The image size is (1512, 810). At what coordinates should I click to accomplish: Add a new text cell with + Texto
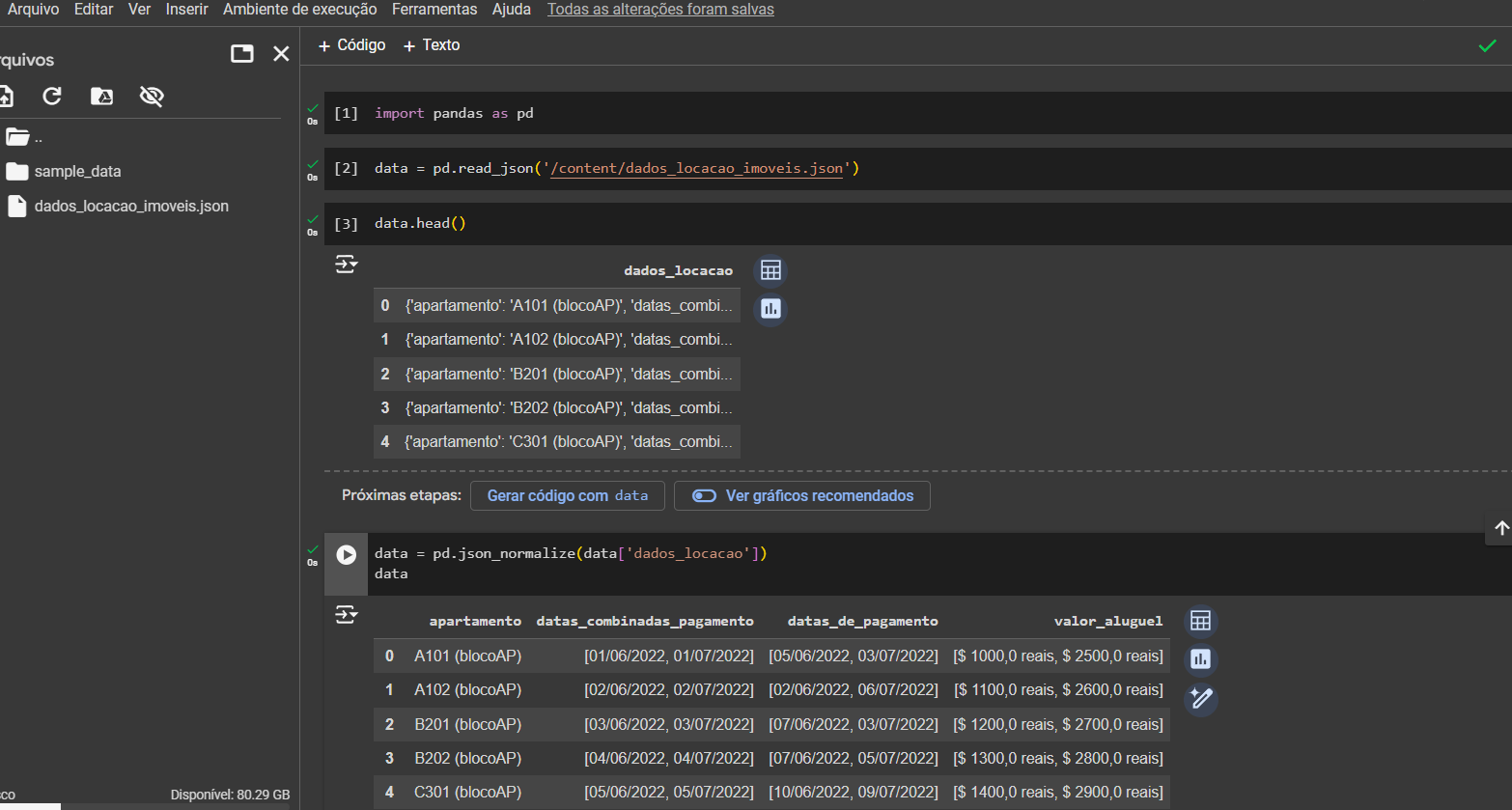[x=432, y=45]
